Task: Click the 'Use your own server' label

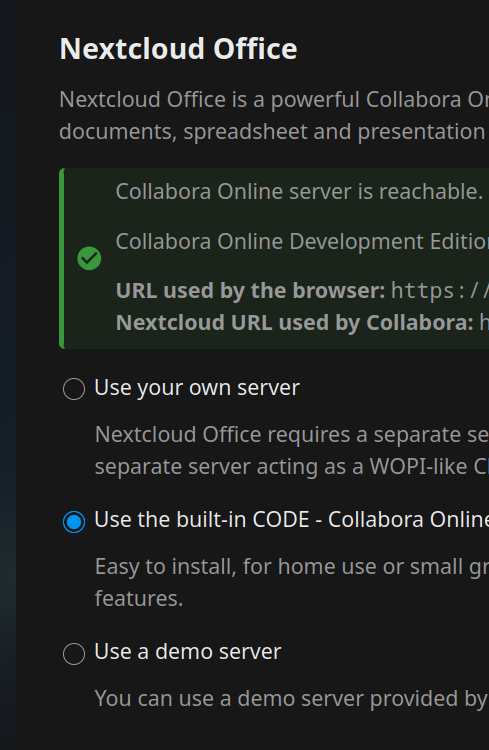Action: click(x=197, y=388)
